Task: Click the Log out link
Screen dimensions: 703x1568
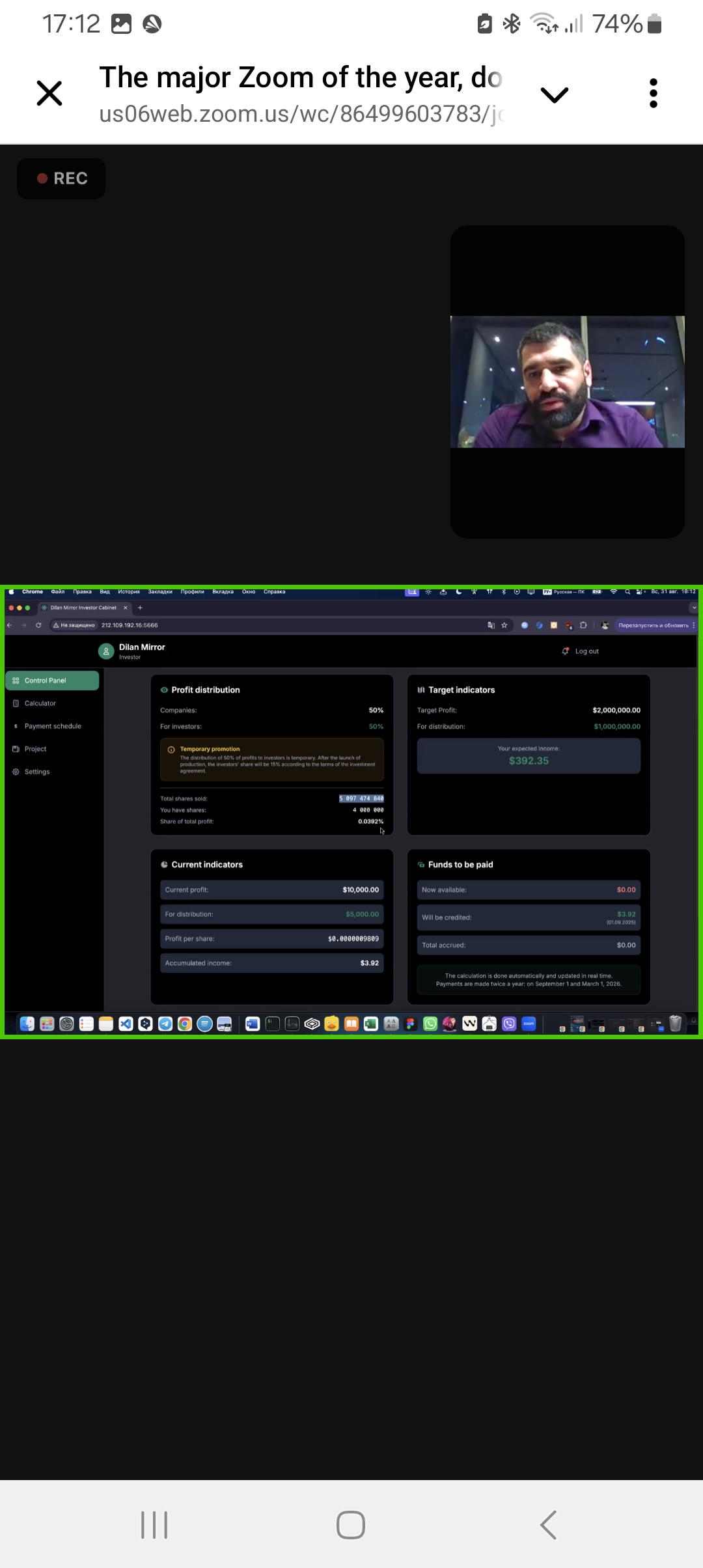Action: (x=586, y=651)
